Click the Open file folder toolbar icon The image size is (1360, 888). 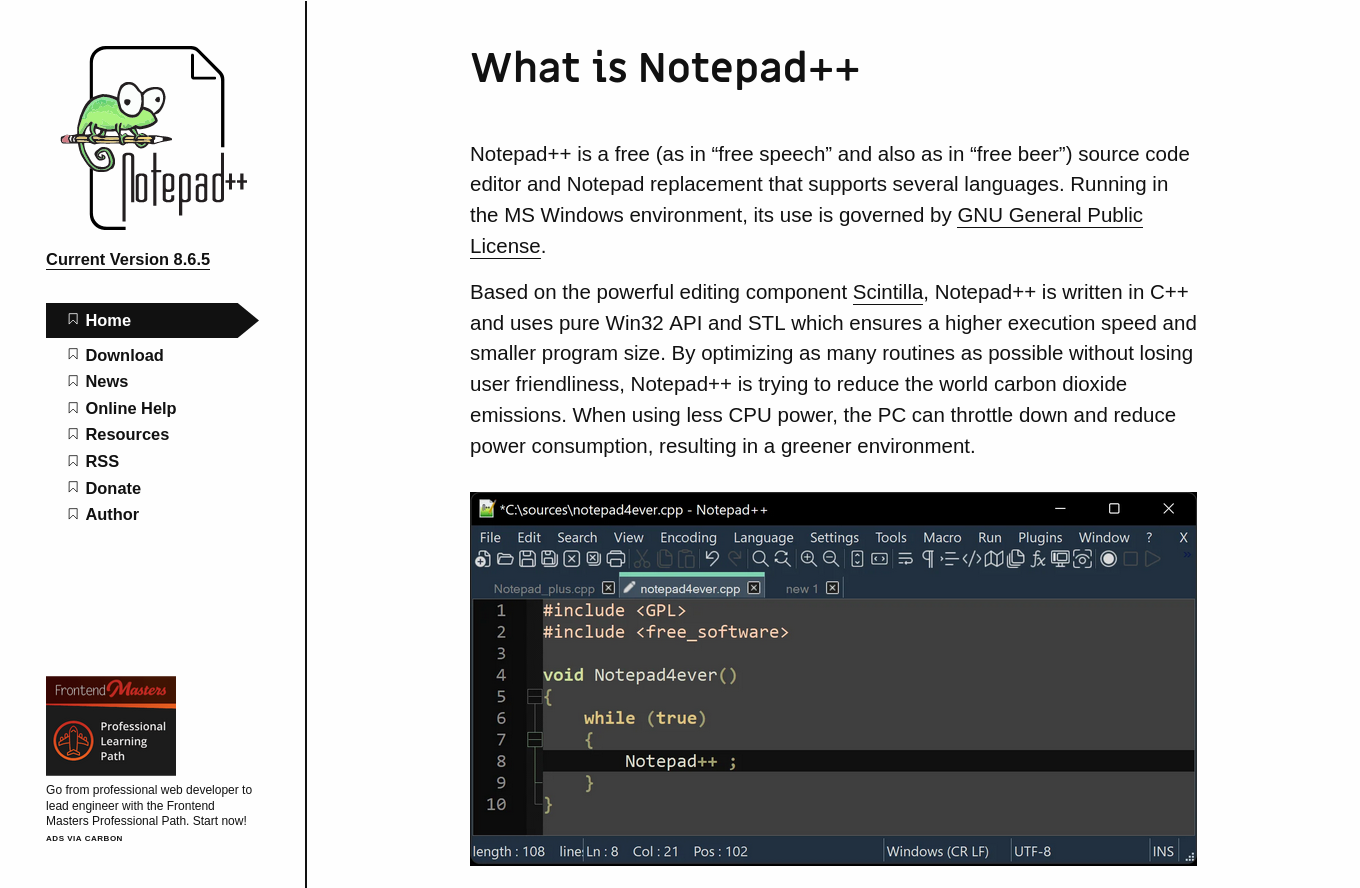point(505,559)
